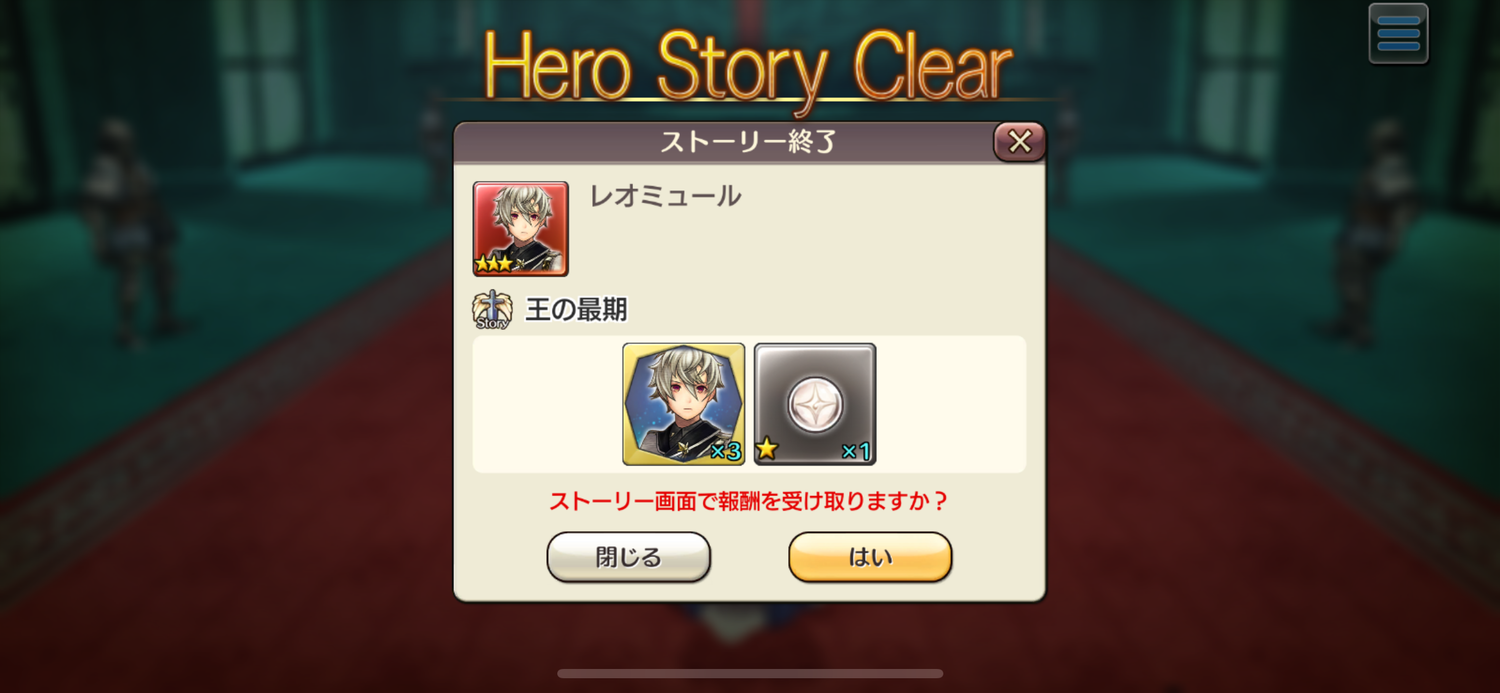
Task: Tap the レオミュール name text
Action: pos(666,196)
